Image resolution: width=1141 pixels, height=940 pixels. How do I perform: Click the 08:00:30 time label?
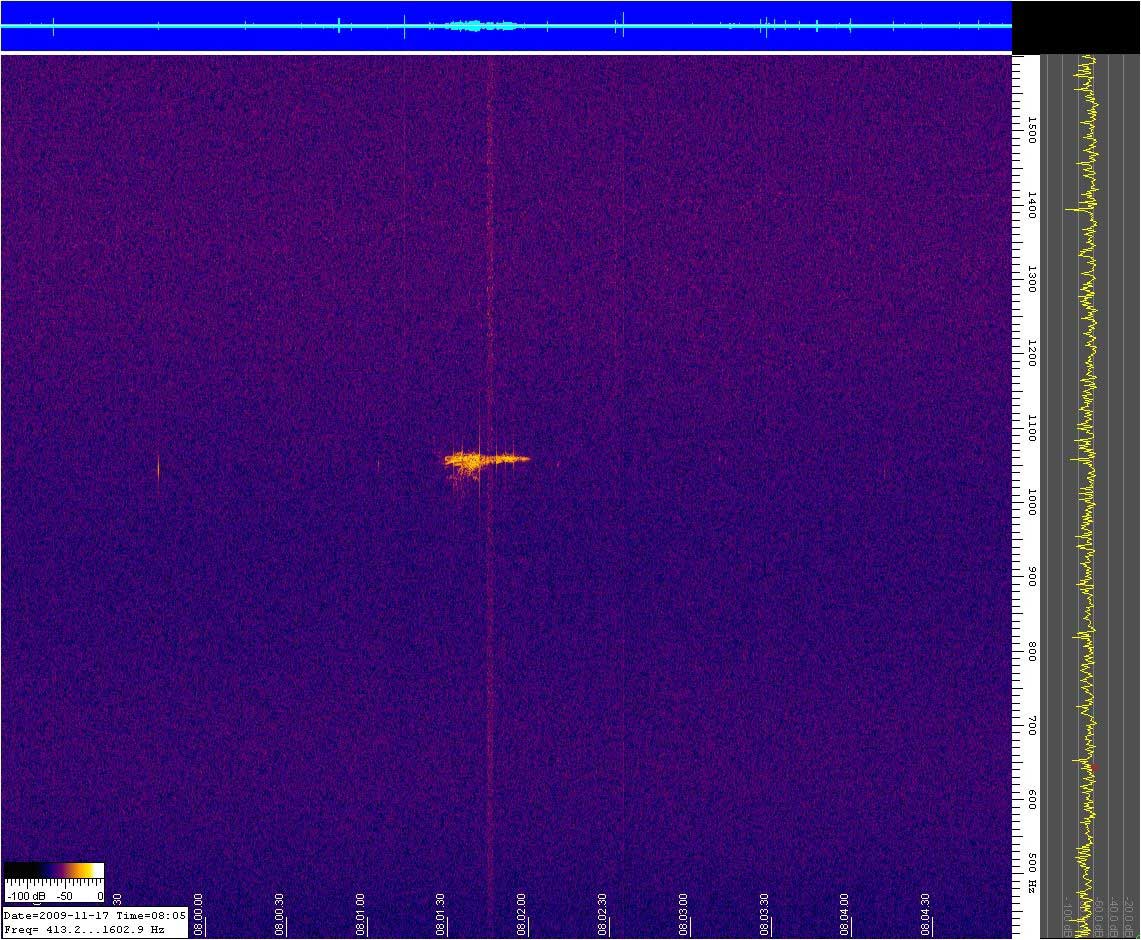pyautogui.click(x=279, y=915)
